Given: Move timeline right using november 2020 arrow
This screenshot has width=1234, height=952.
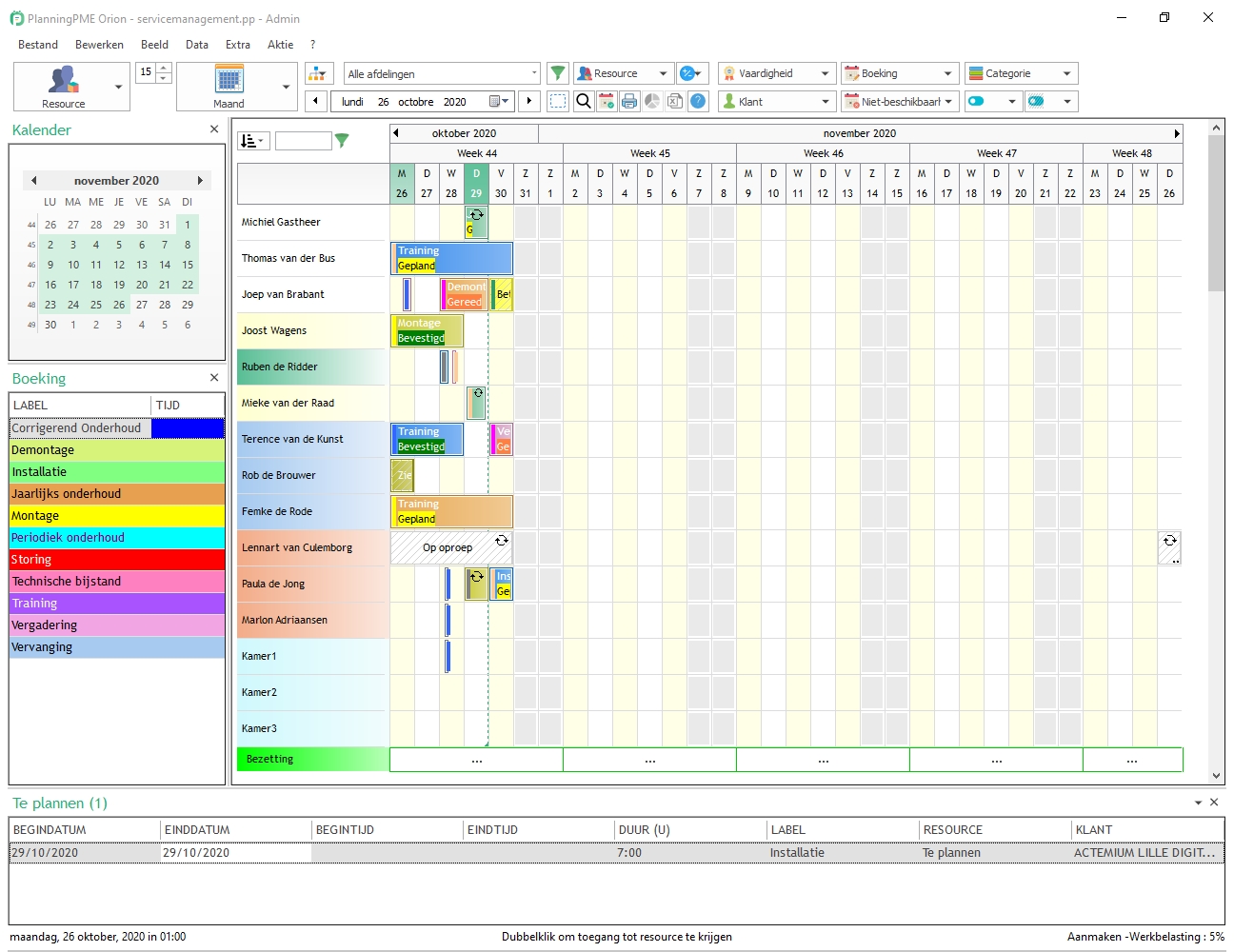Looking at the screenshot, I should click(1177, 133).
